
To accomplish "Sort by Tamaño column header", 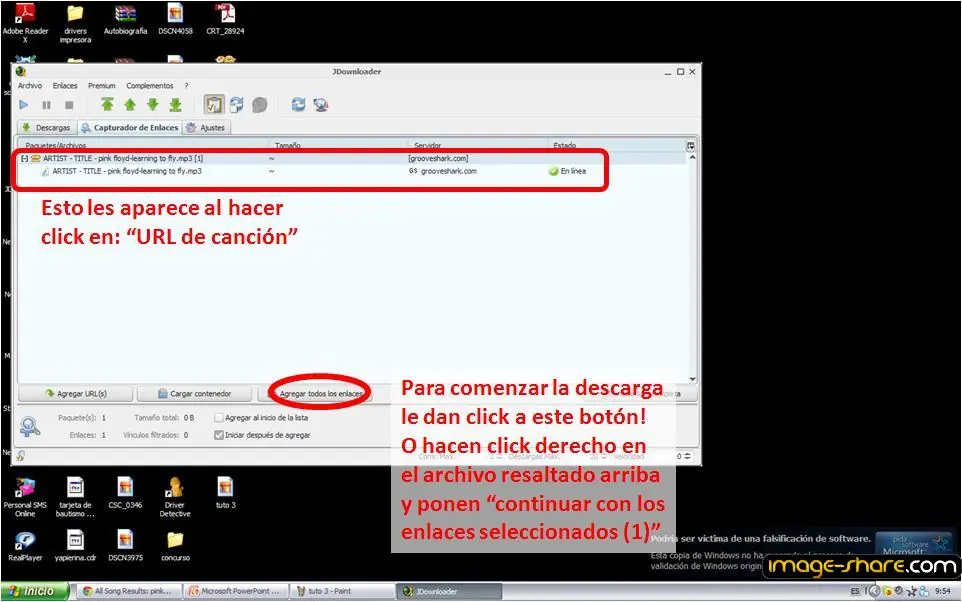I will tap(288, 145).
